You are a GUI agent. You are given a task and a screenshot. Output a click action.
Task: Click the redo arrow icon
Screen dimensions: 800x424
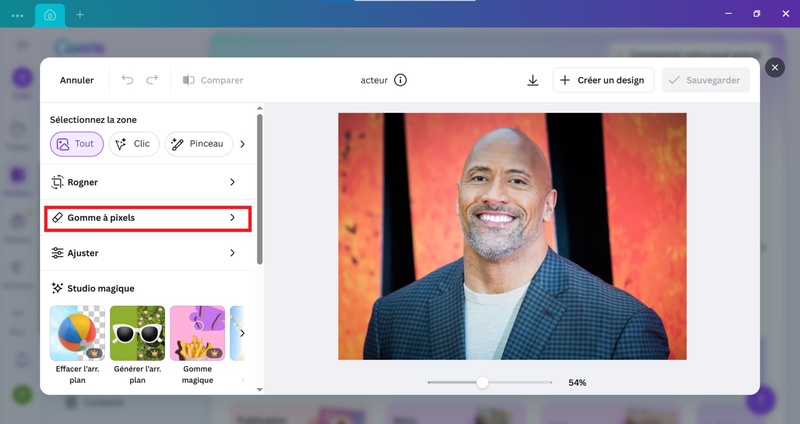click(x=152, y=80)
